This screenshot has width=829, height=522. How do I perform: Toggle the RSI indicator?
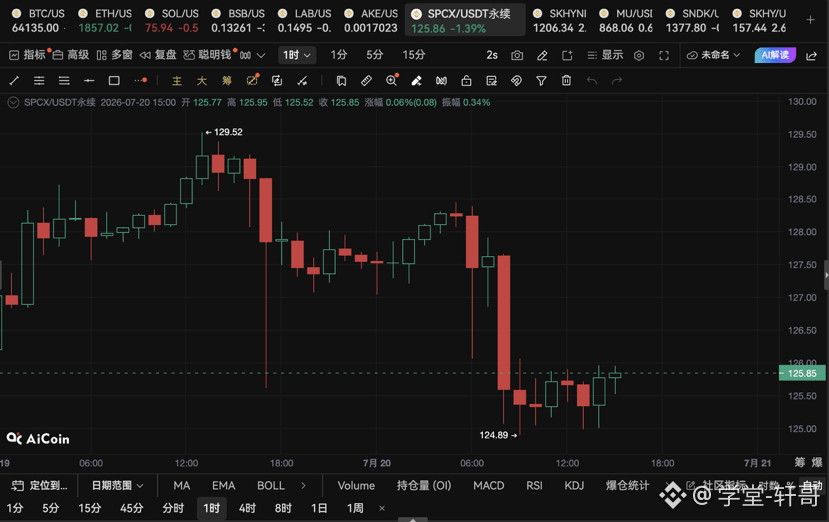534,486
